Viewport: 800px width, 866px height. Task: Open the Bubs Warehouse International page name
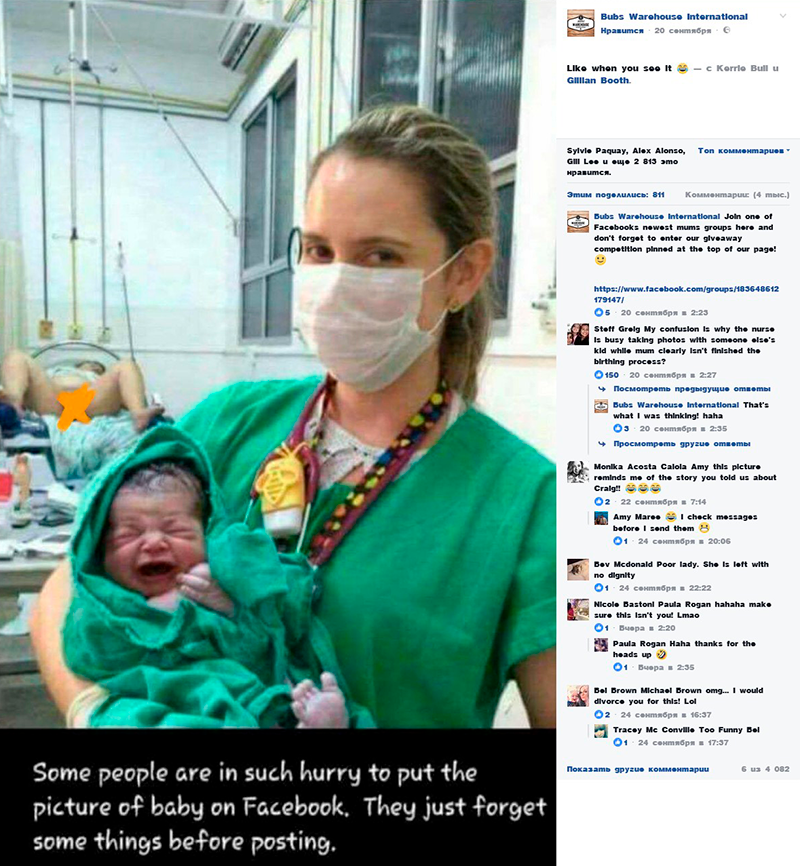point(674,17)
